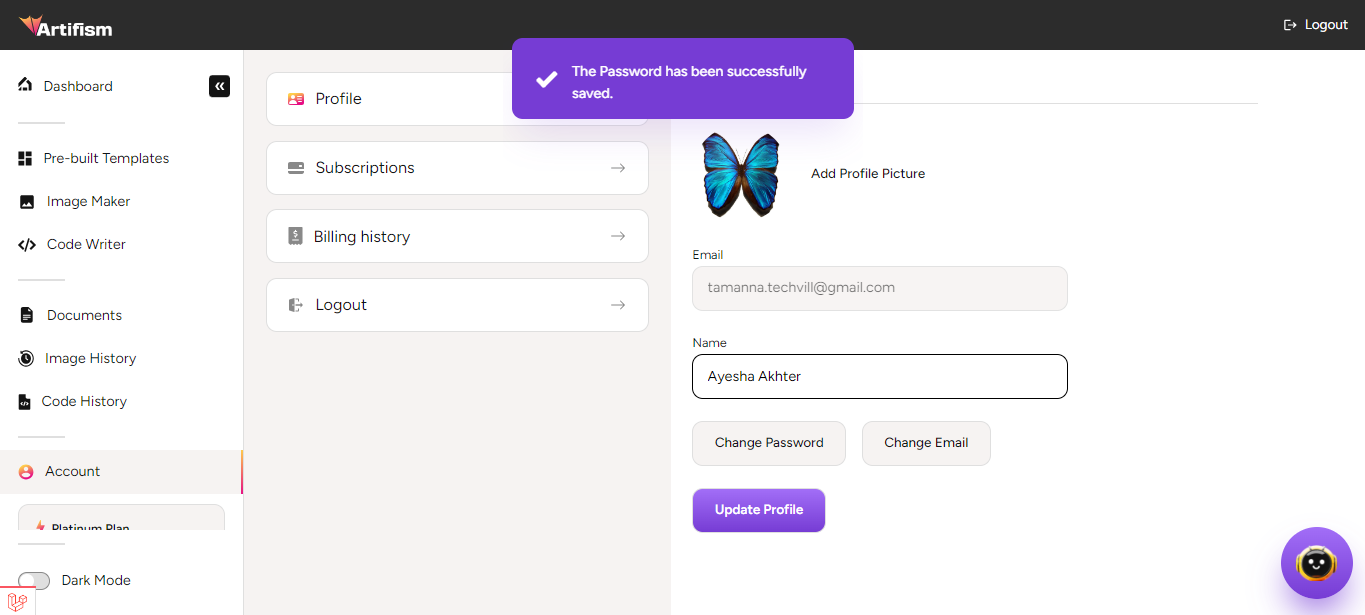Click the Dashboard home icon
1365x615 pixels.
coord(25,85)
